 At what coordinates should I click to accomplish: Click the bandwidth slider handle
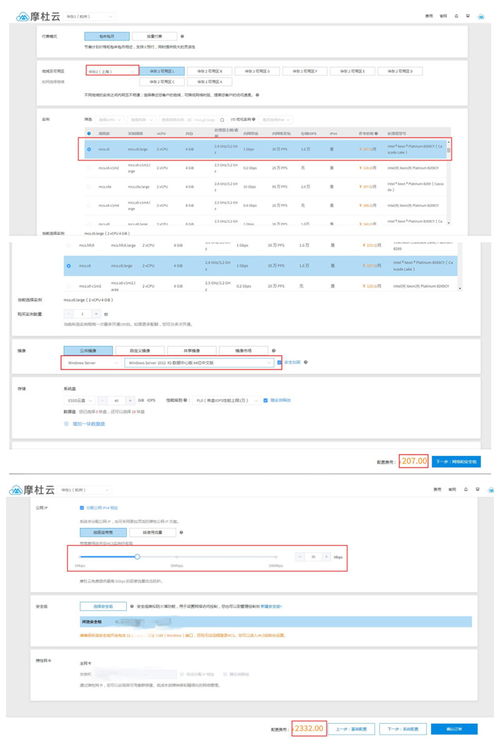[x=137, y=556]
